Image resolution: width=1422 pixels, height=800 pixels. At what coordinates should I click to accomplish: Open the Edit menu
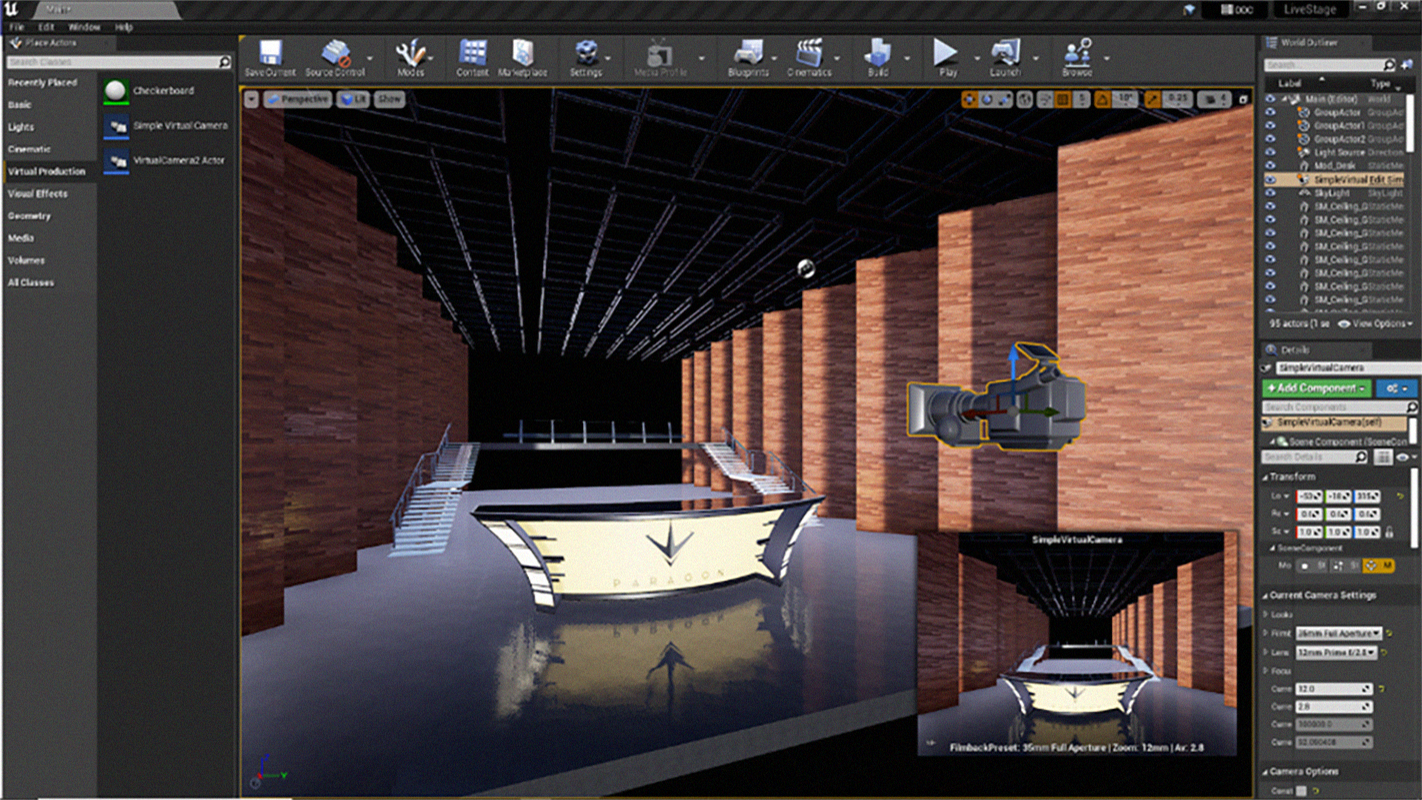(x=46, y=27)
